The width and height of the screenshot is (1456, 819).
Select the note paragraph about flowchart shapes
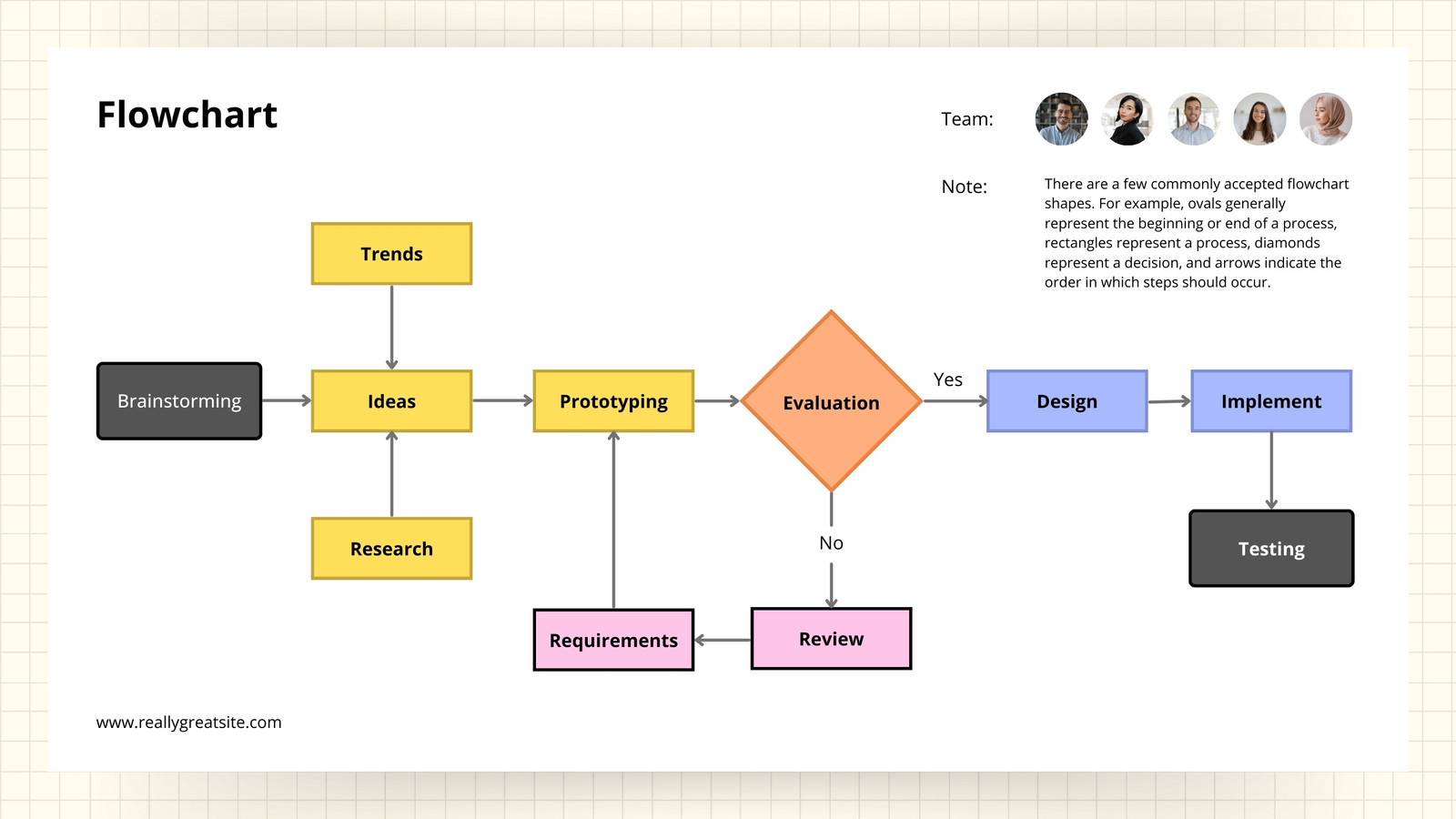point(1196,233)
